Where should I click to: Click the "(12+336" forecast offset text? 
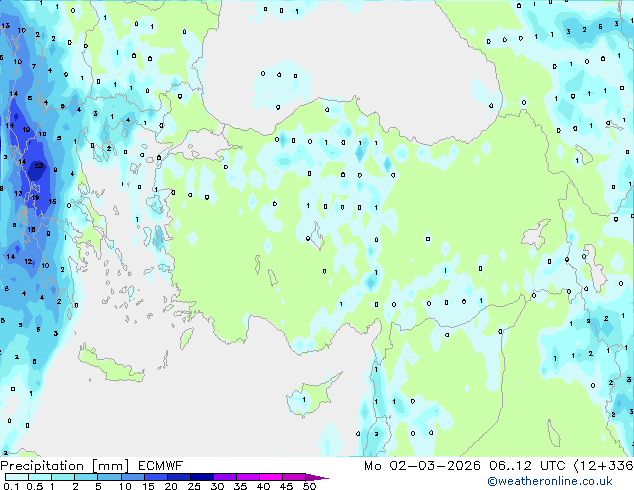point(603,466)
